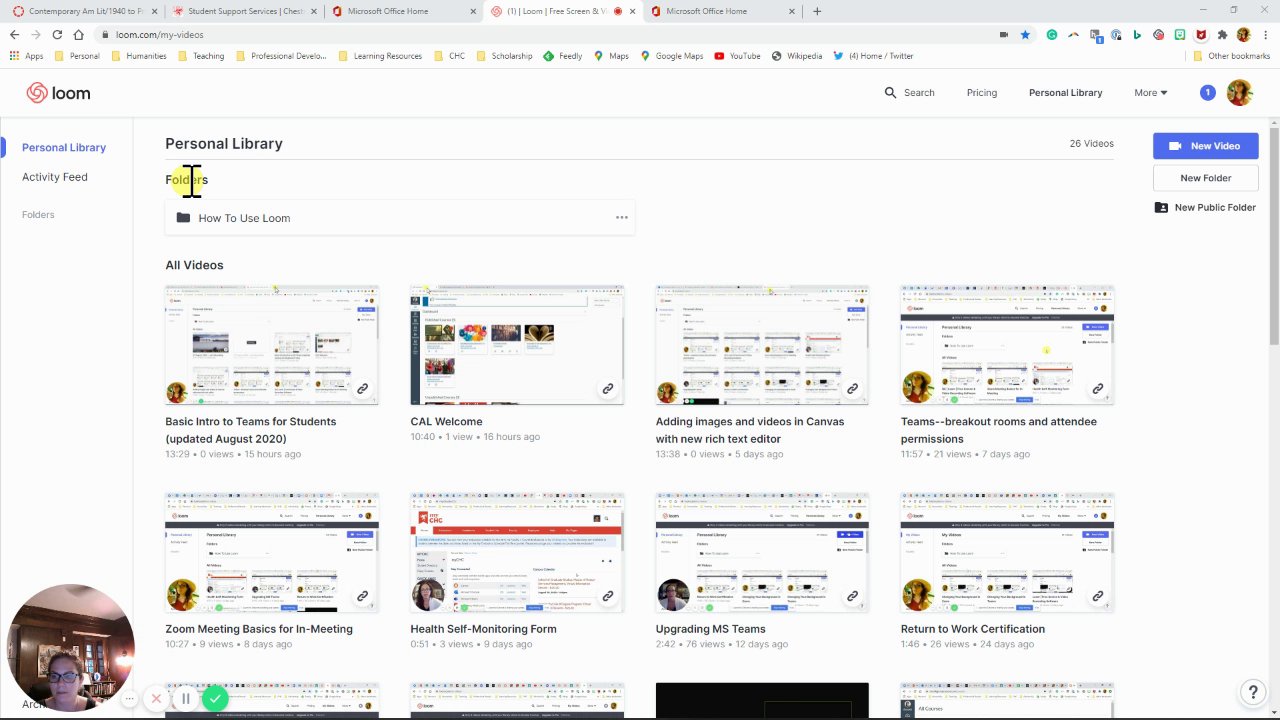Image resolution: width=1280 pixels, height=720 pixels.
Task: Open Basic Intro to Teams for Students thumbnail
Action: click(272, 345)
